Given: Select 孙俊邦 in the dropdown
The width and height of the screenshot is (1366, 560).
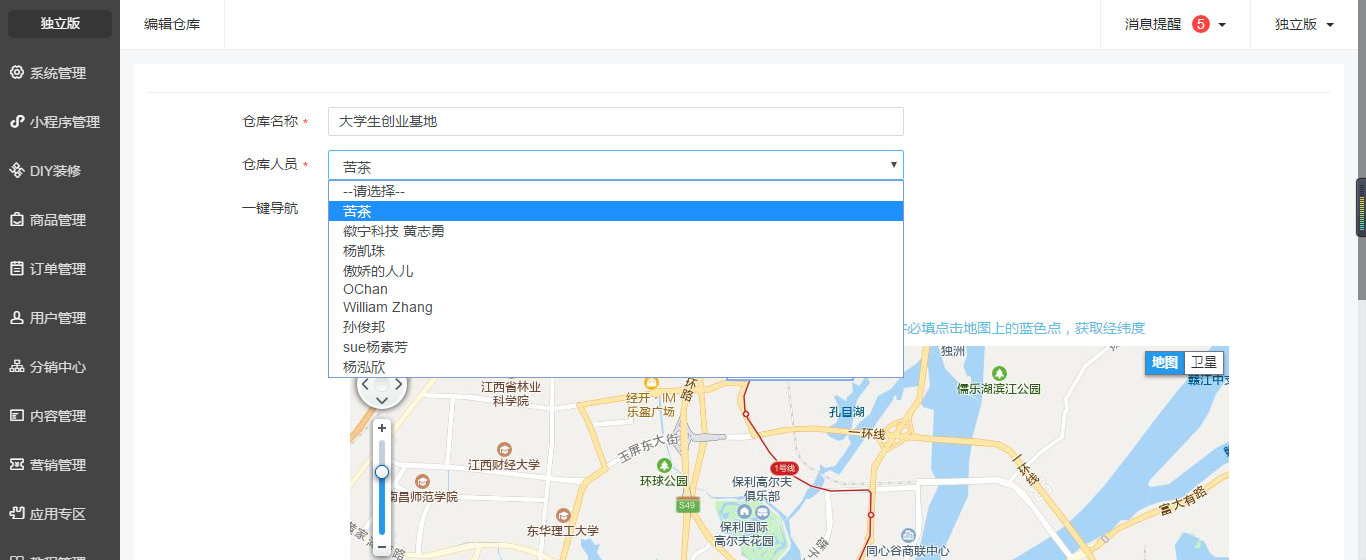Looking at the screenshot, I should point(616,327).
